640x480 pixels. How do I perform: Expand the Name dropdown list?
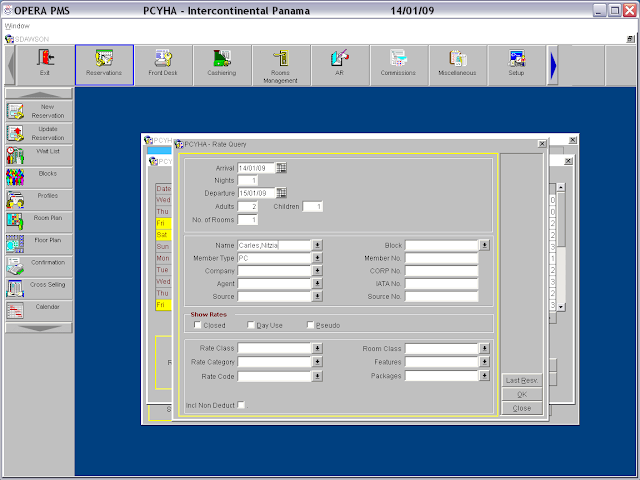317,245
